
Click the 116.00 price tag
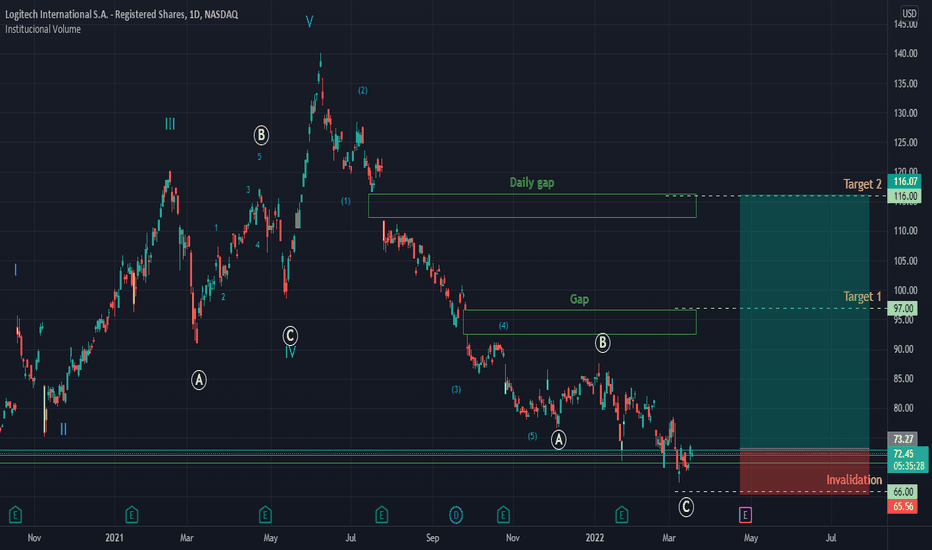(904, 196)
